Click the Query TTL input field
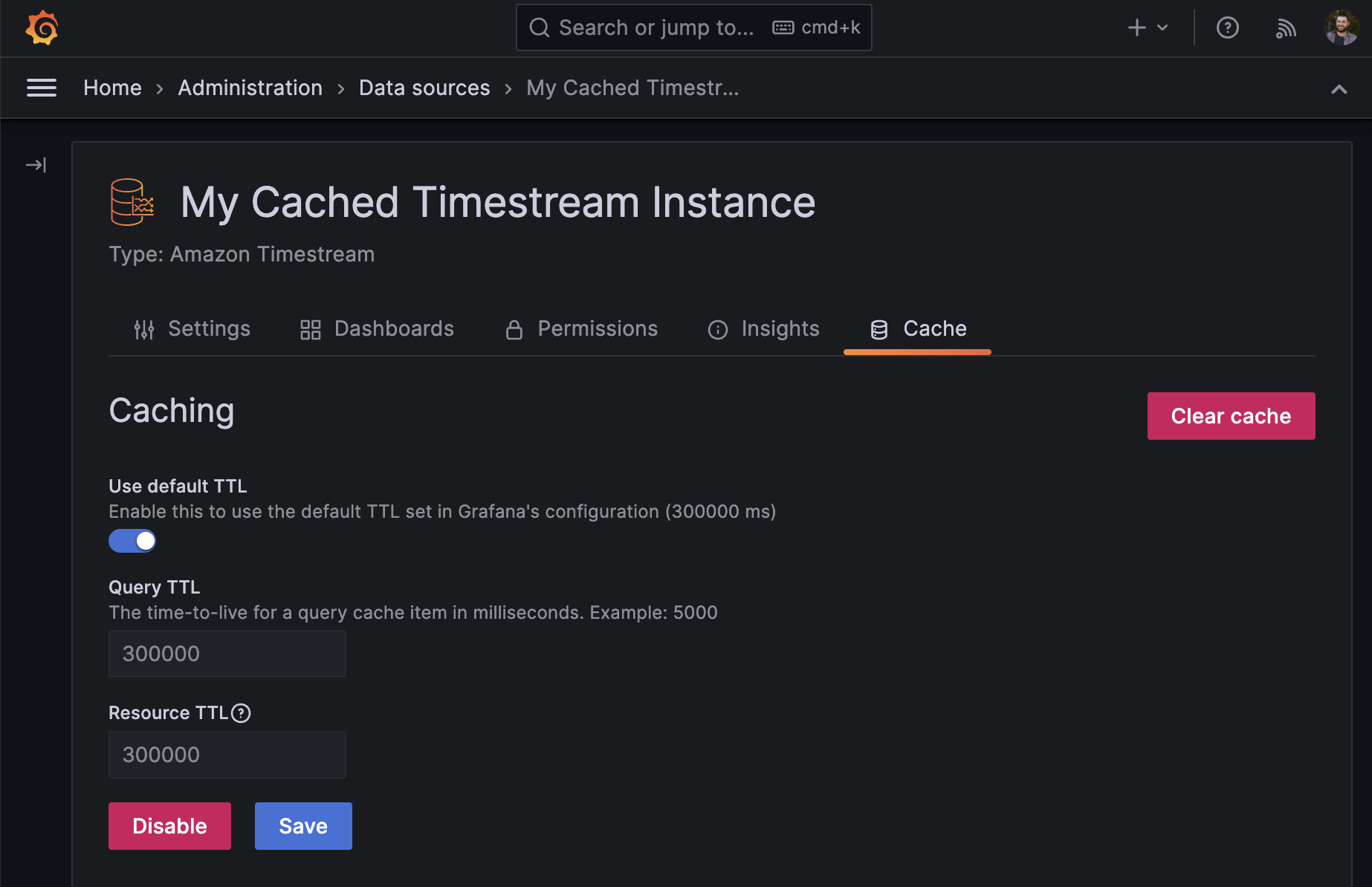This screenshot has height=887, width=1372. coord(227,654)
